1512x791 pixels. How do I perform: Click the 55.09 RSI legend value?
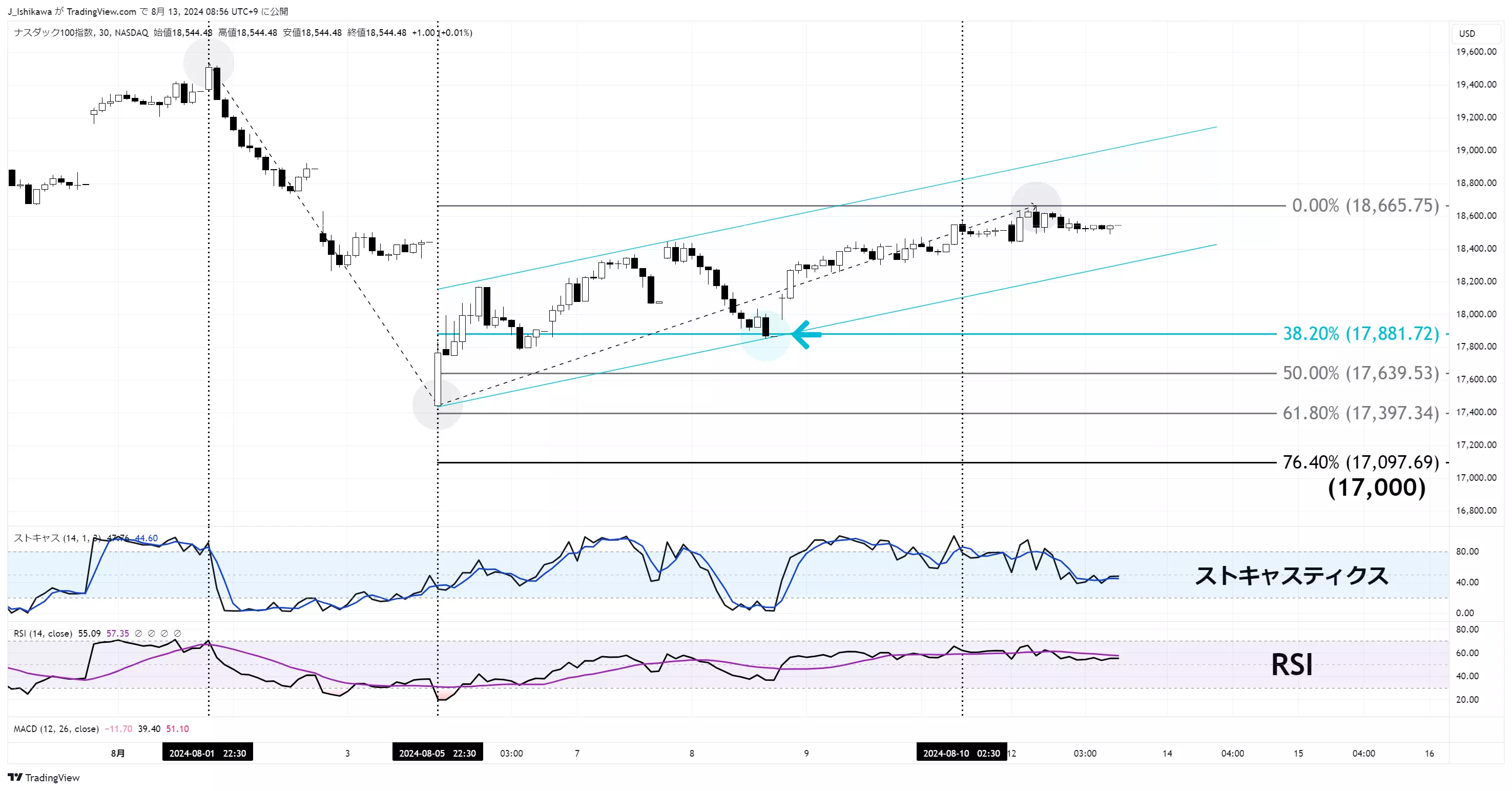click(89, 634)
